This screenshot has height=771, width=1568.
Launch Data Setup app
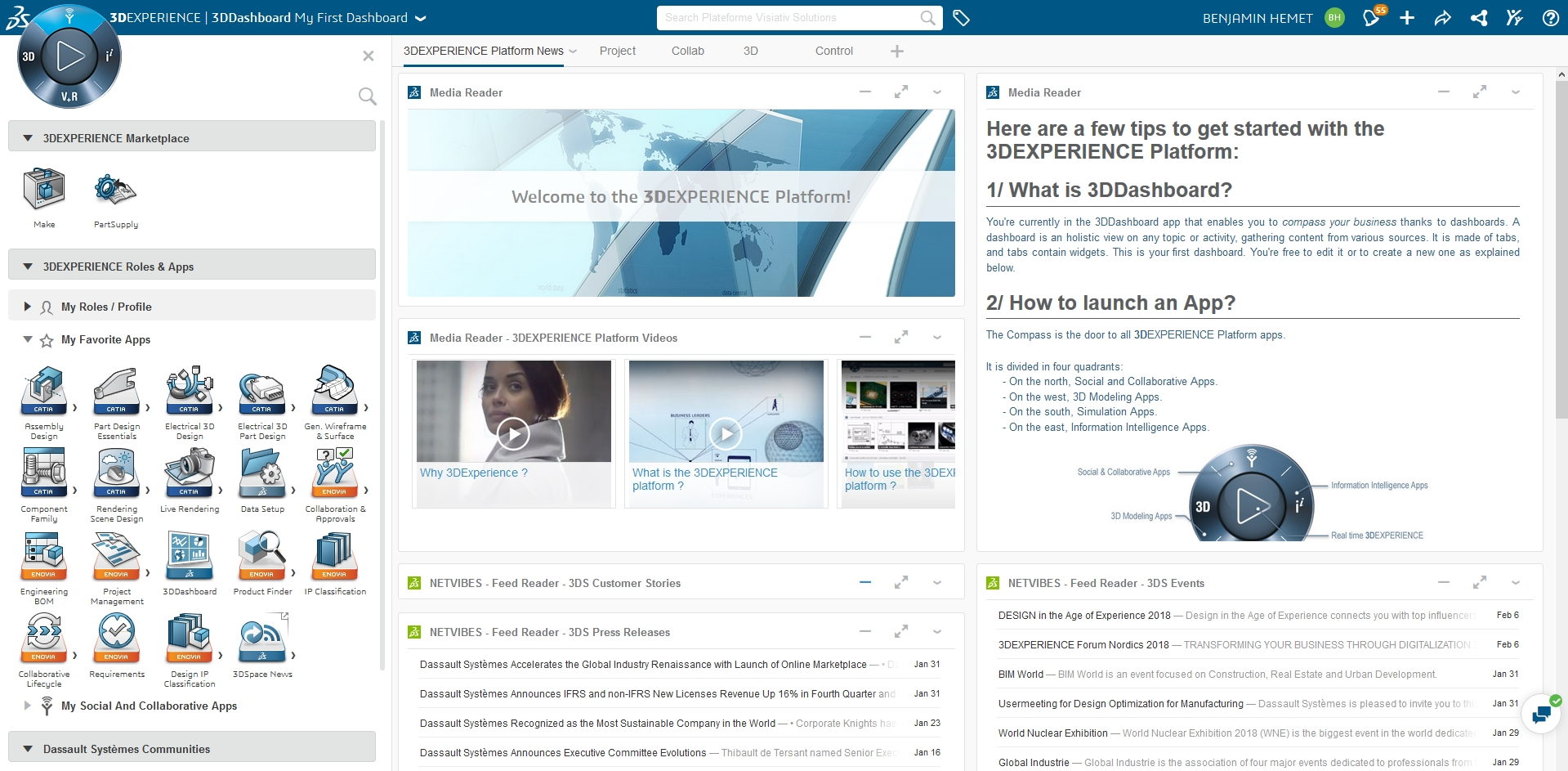click(261, 473)
